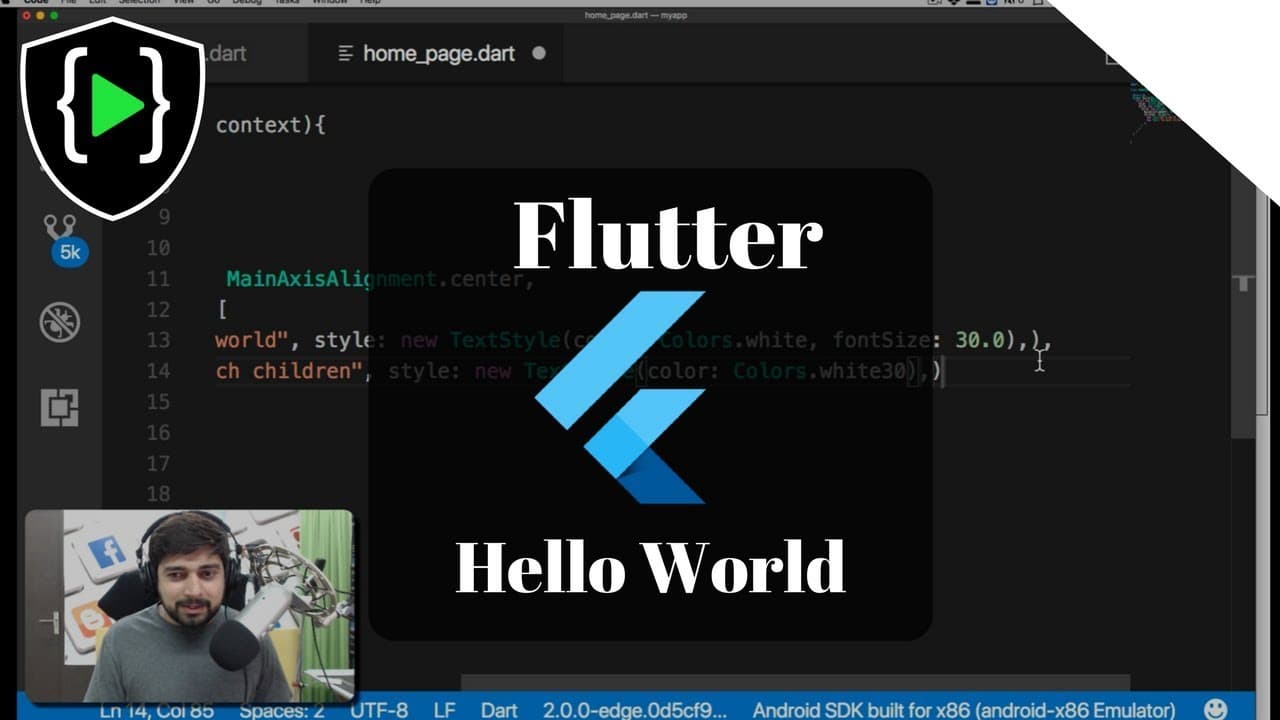Image resolution: width=1280 pixels, height=720 pixels.
Task: Click the 'MainAxisAlignment' code text
Action: coord(331,278)
